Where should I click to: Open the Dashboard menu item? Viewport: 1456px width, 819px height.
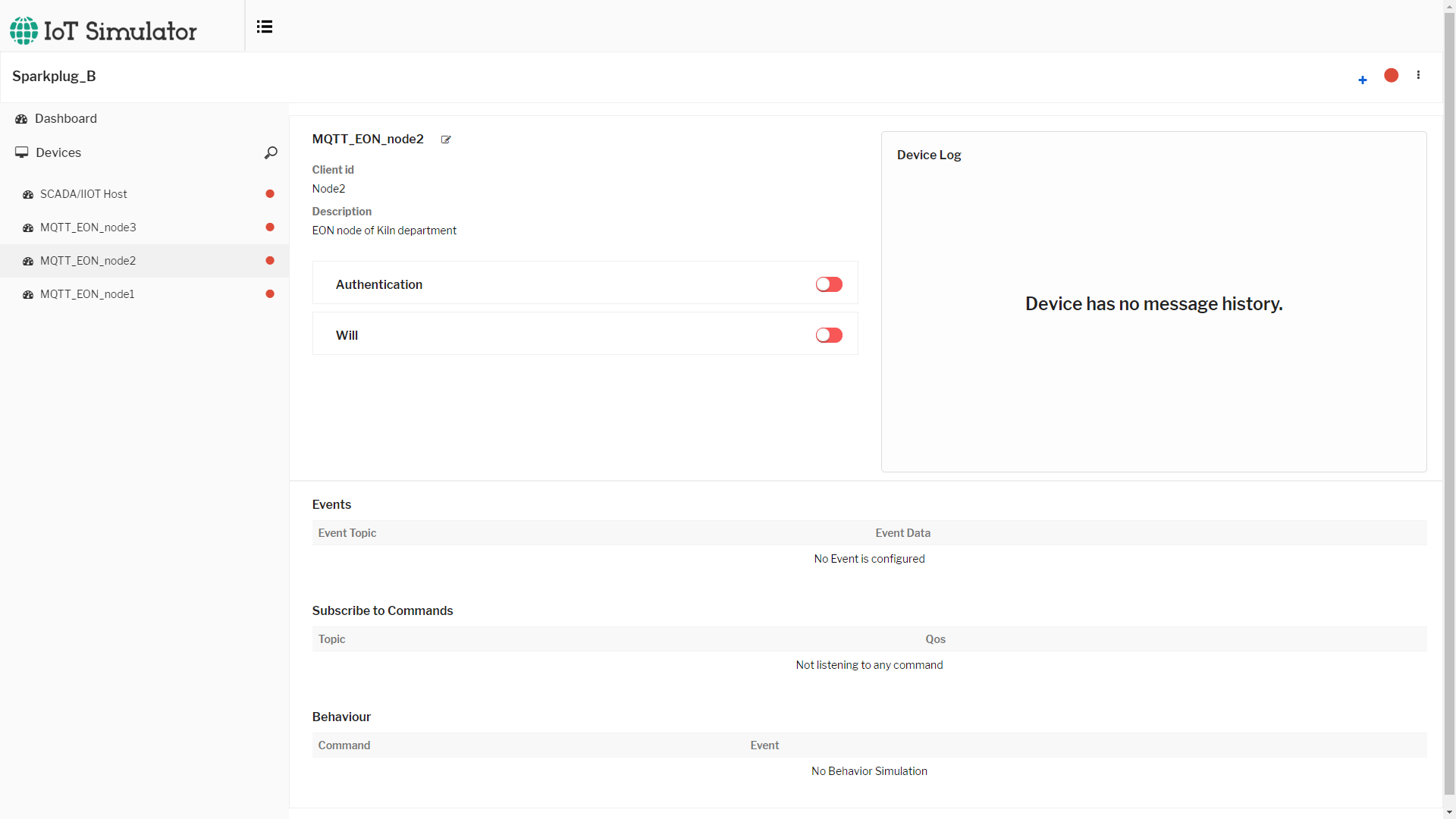click(x=66, y=119)
